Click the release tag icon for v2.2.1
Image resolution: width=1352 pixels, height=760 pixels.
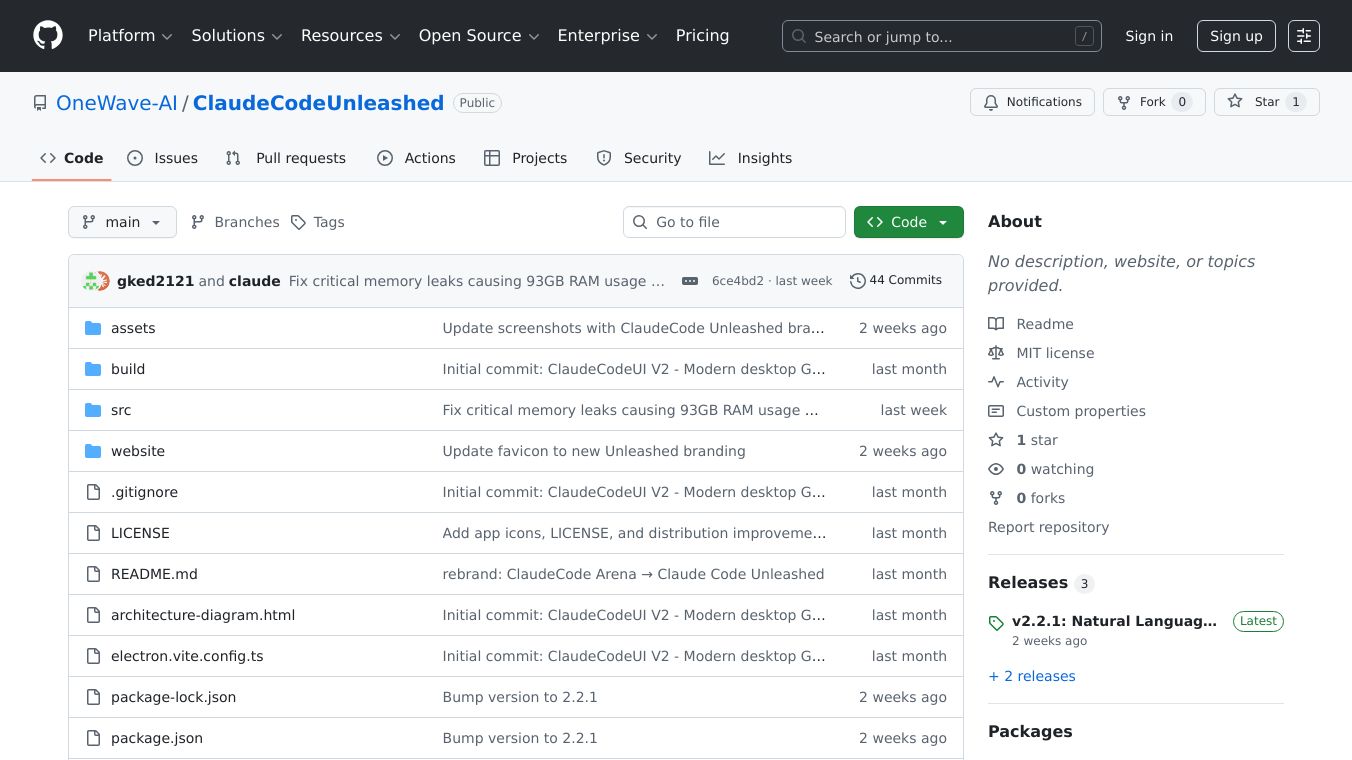pyautogui.click(x=996, y=623)
